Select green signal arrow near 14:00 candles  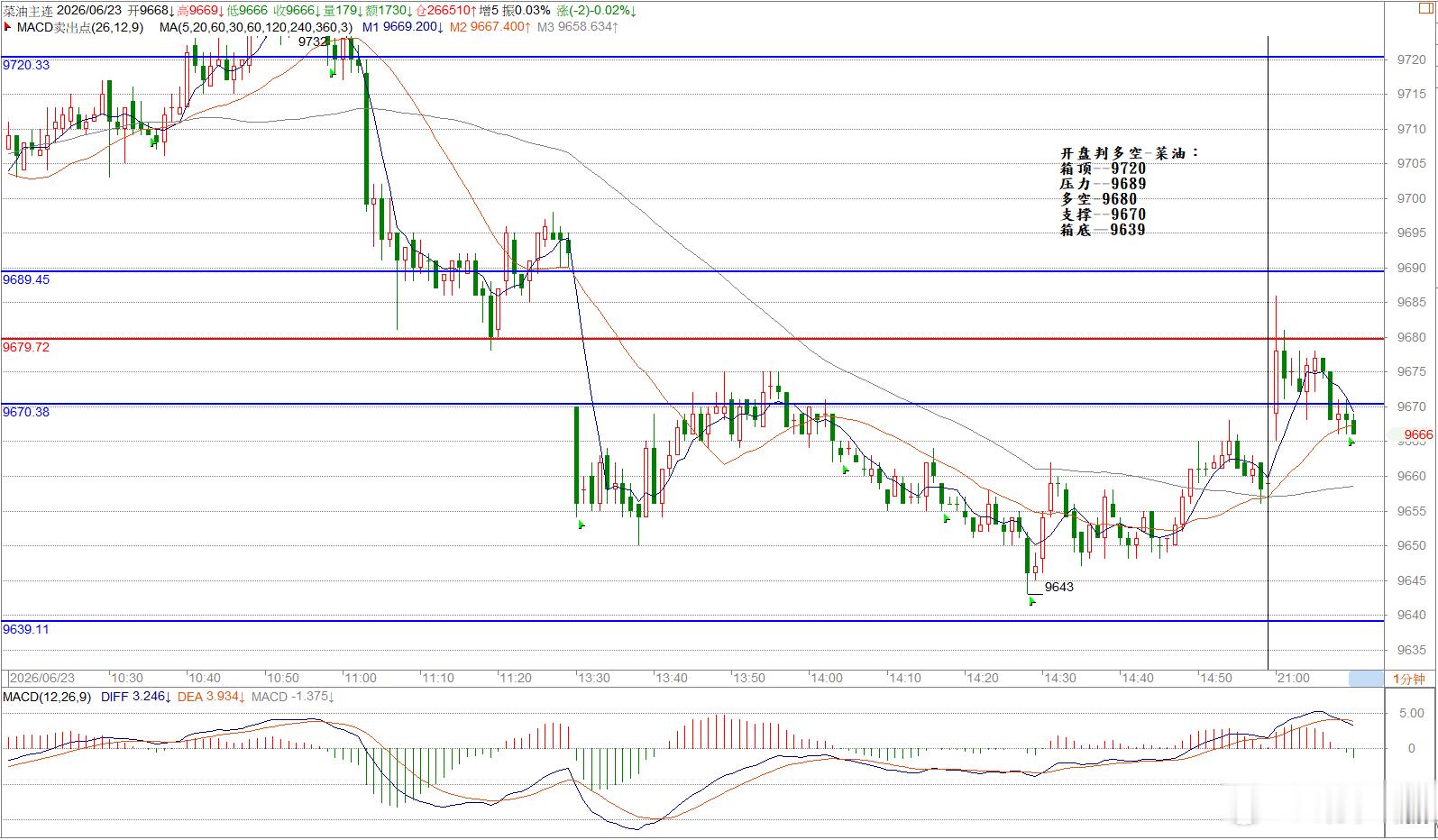click(x=845, y=469)
